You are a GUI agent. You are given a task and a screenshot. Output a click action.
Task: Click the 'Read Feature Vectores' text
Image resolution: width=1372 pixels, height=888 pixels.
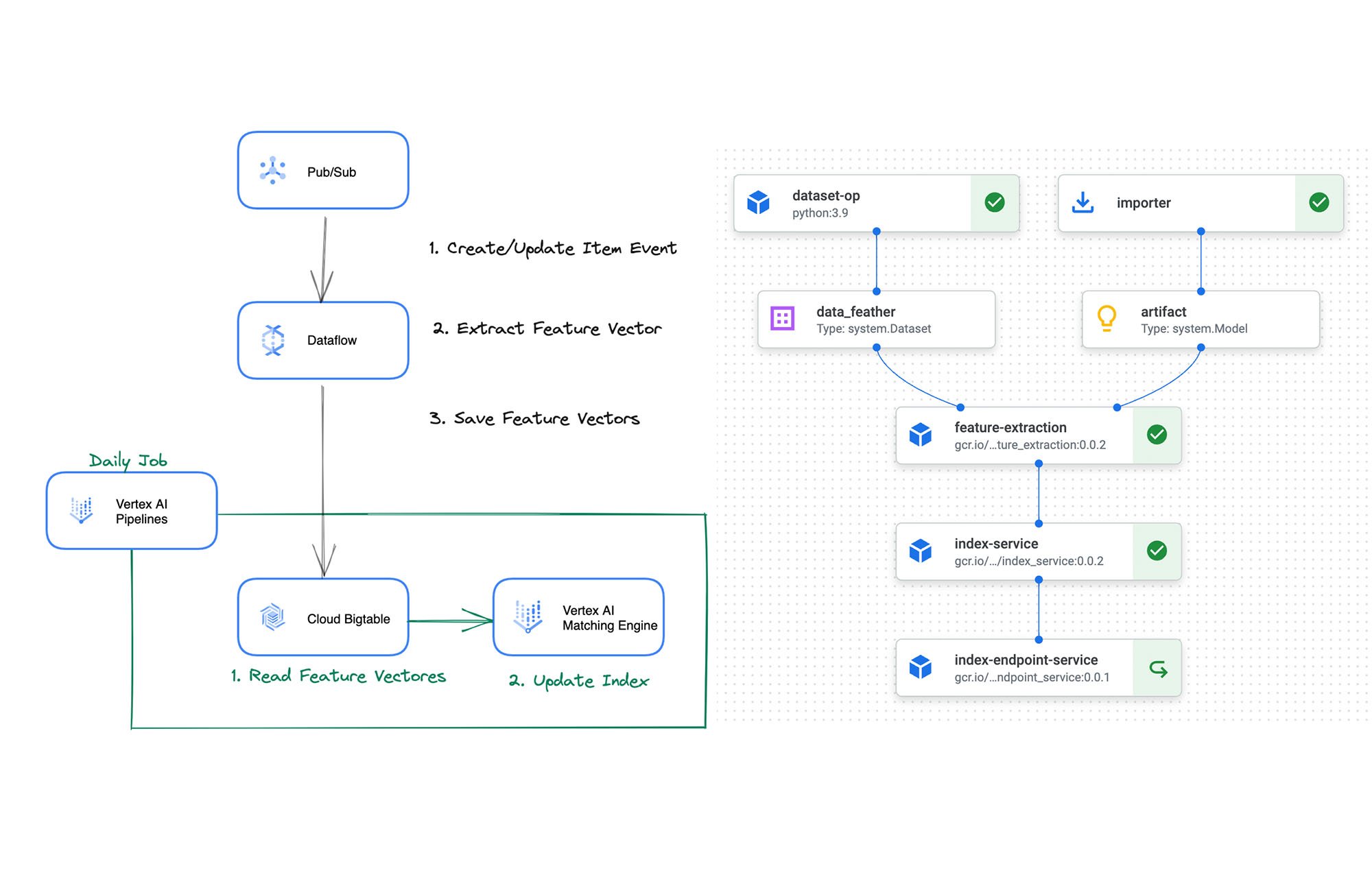coord(347,676)
